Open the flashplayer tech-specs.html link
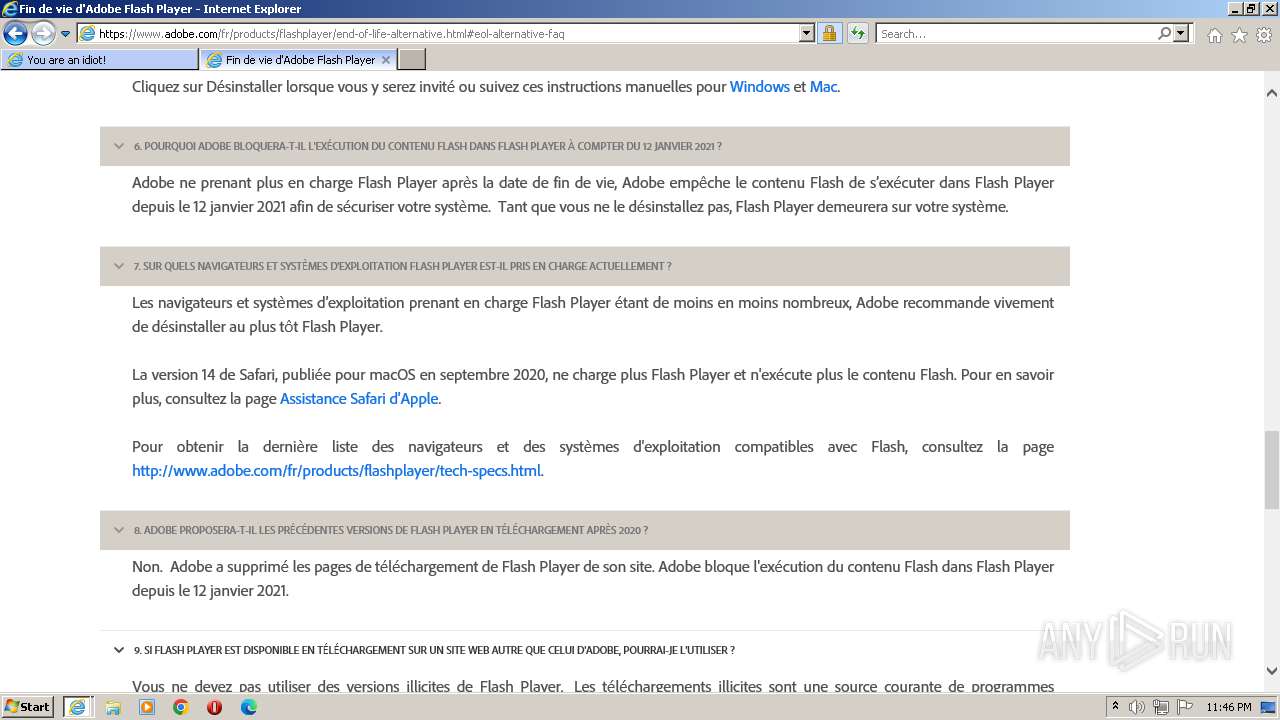 tap(337, 471)
